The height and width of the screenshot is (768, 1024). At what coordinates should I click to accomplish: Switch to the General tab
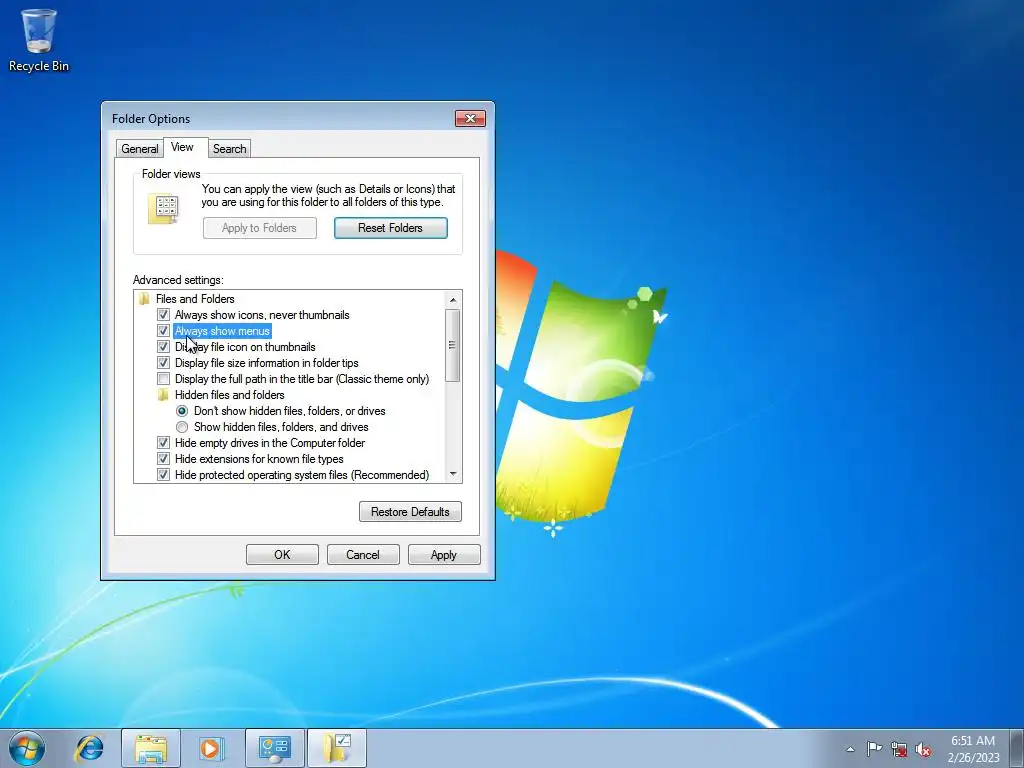[x=140, y=149]
